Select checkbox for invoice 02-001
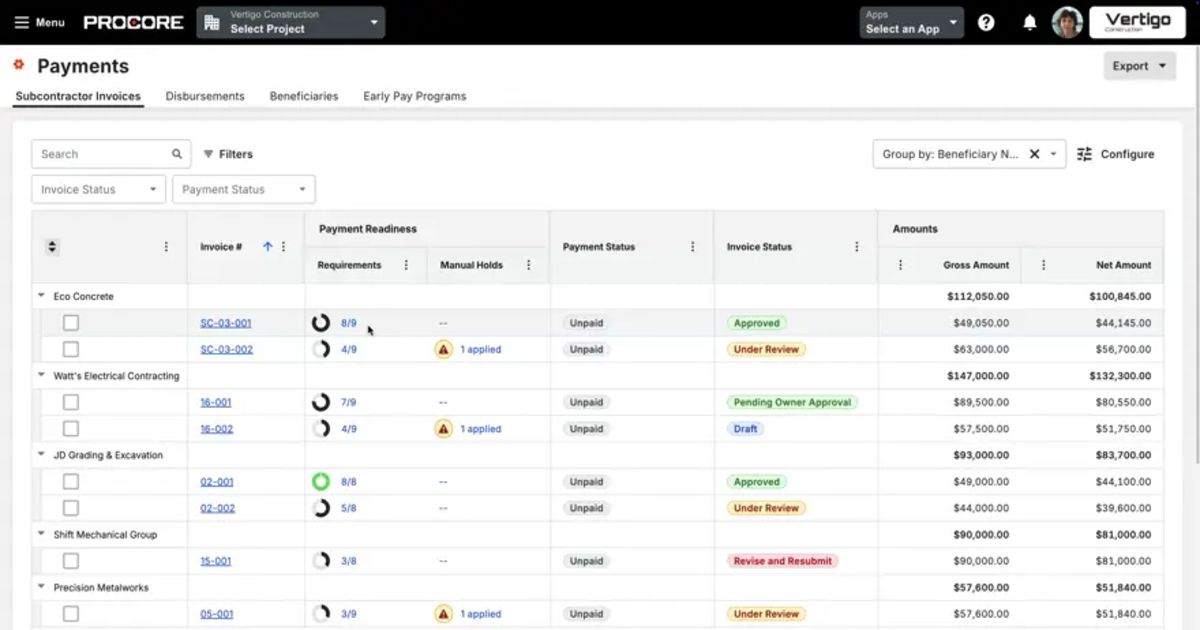The height and width of the screenshot is (630, 1200). pos(71,481)
